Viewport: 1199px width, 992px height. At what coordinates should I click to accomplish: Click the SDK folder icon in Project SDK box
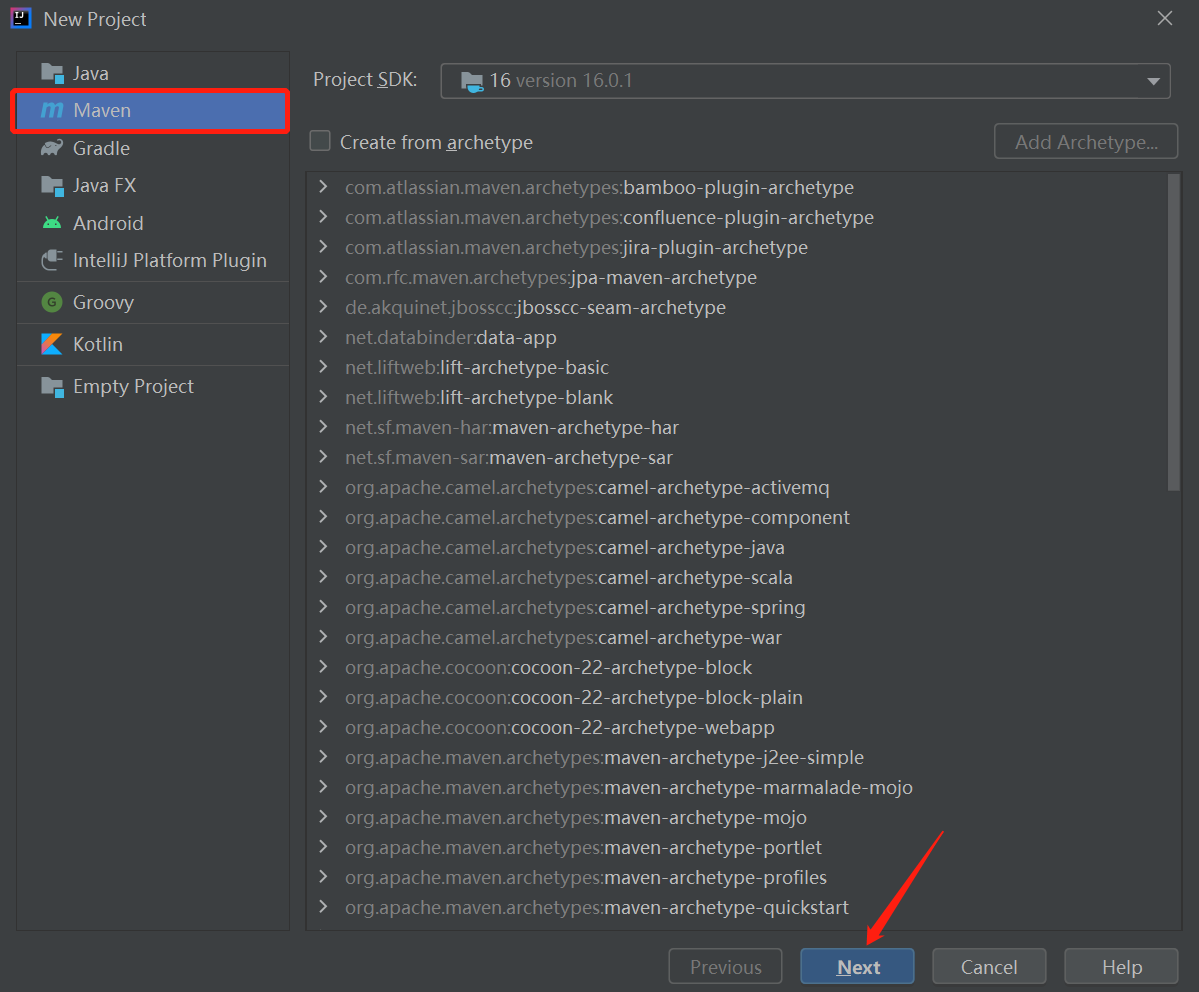(472, 81)
